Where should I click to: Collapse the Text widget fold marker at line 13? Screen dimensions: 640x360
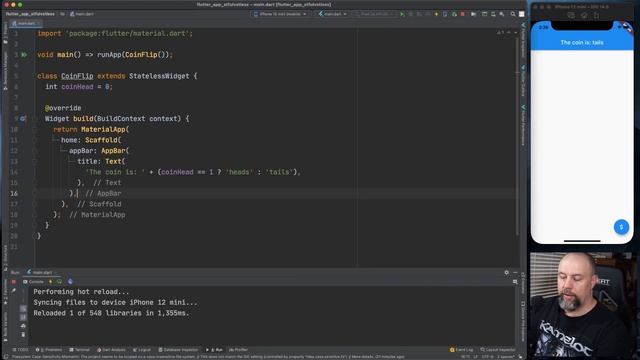(x=35, y=162)
